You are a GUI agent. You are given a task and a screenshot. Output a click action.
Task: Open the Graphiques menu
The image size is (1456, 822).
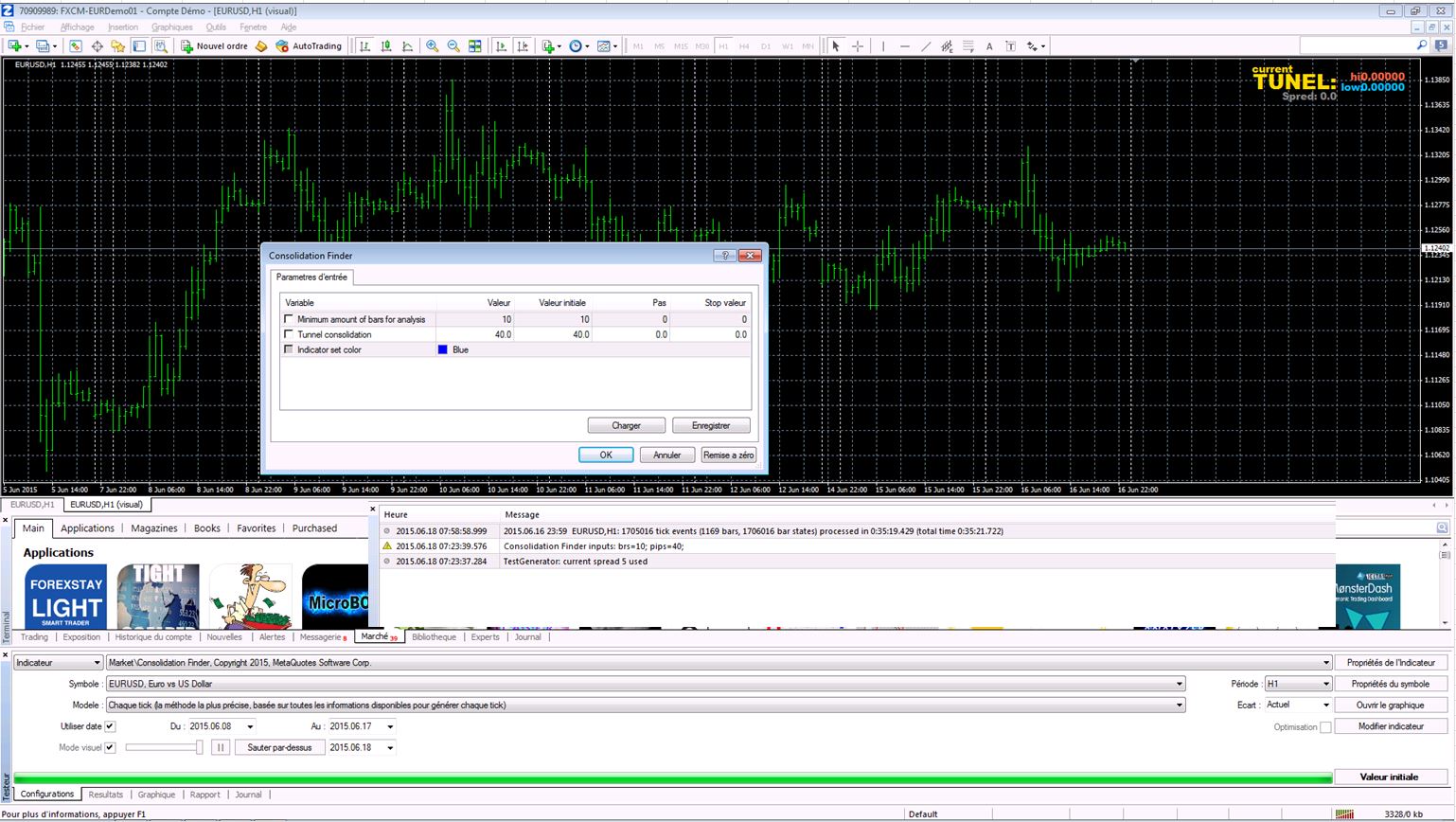tap(171, 27)
